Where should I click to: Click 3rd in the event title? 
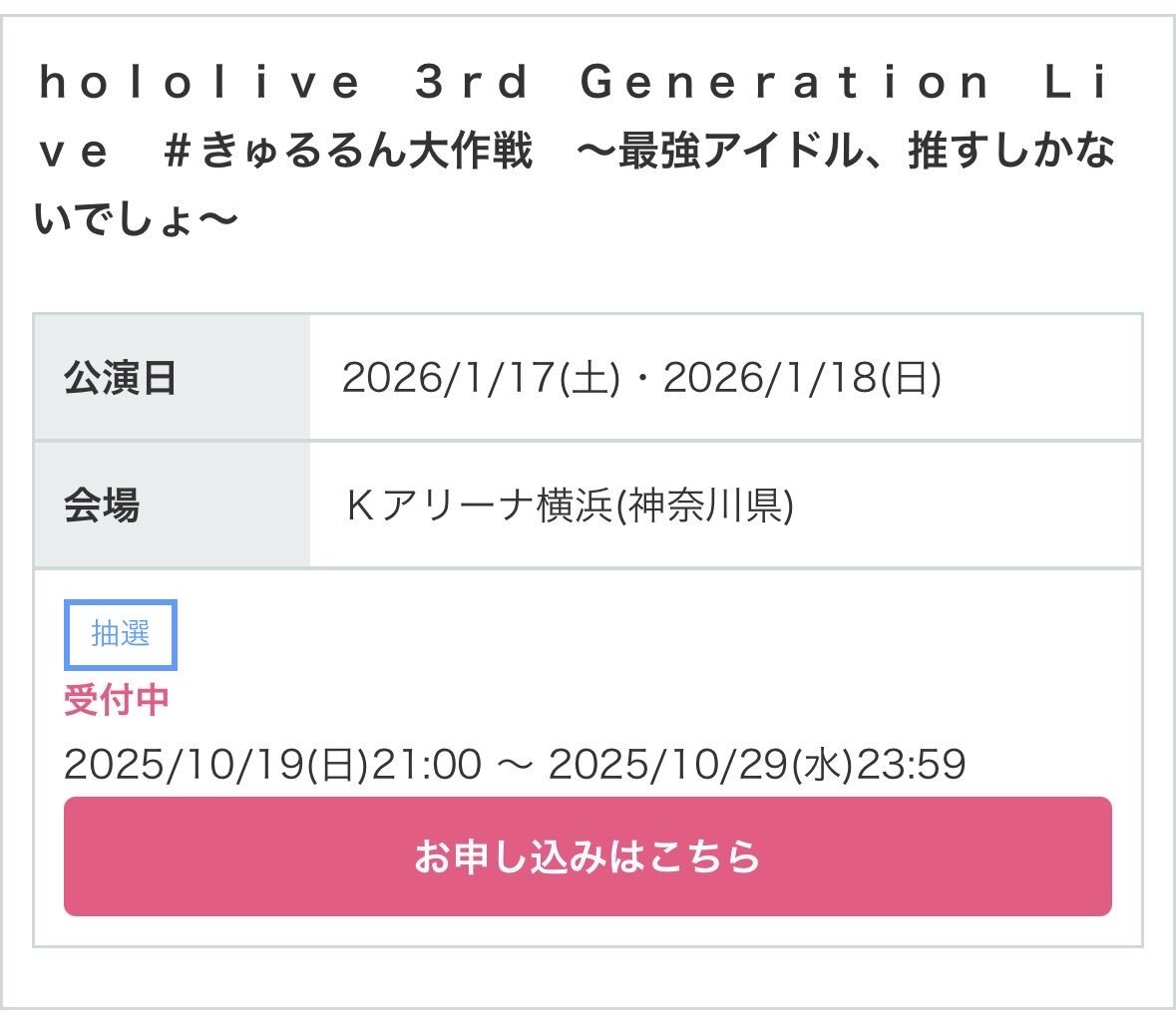pos(473,83)
